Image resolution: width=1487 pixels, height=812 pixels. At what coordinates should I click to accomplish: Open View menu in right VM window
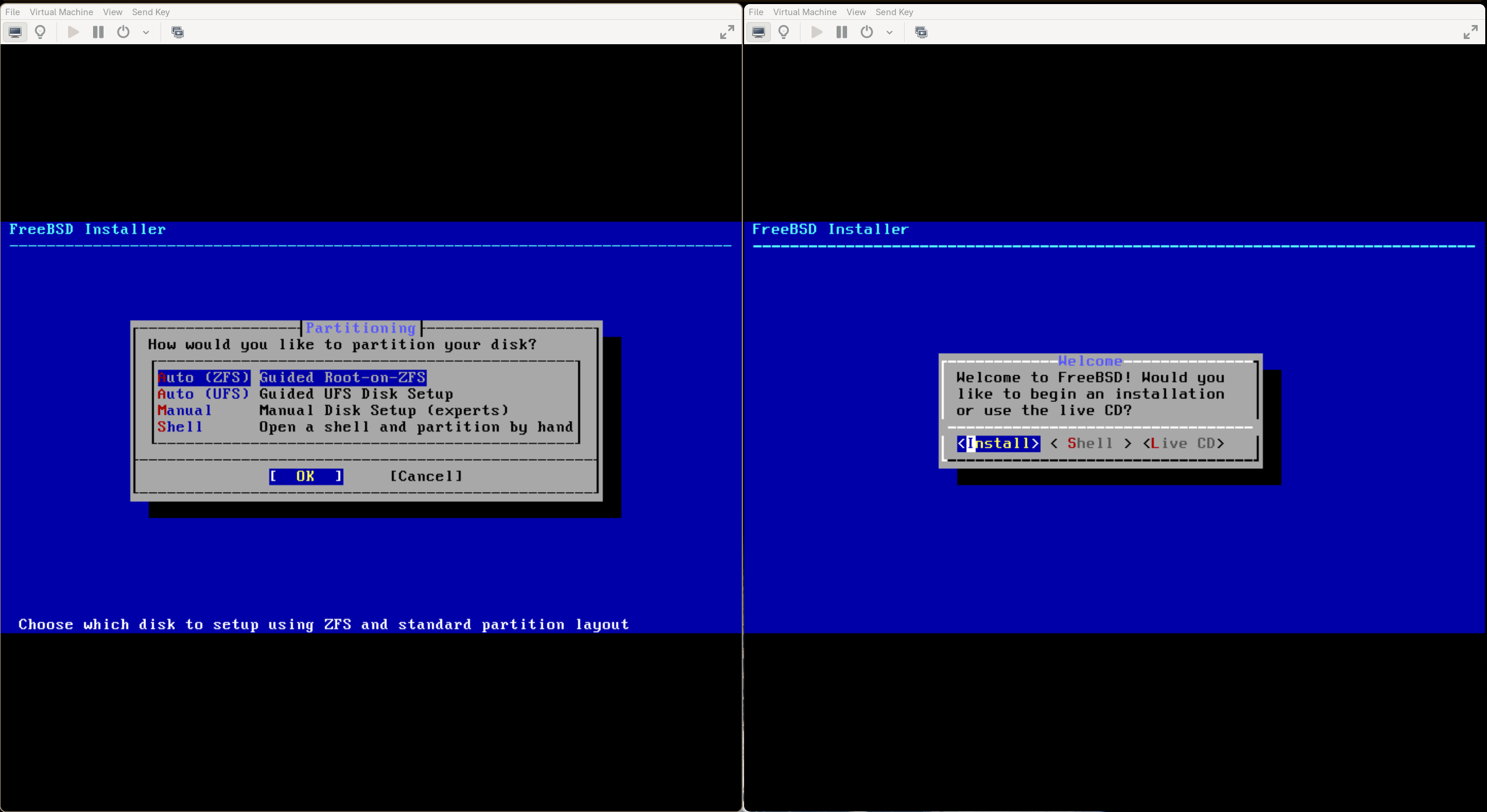(x=856, y=12)
